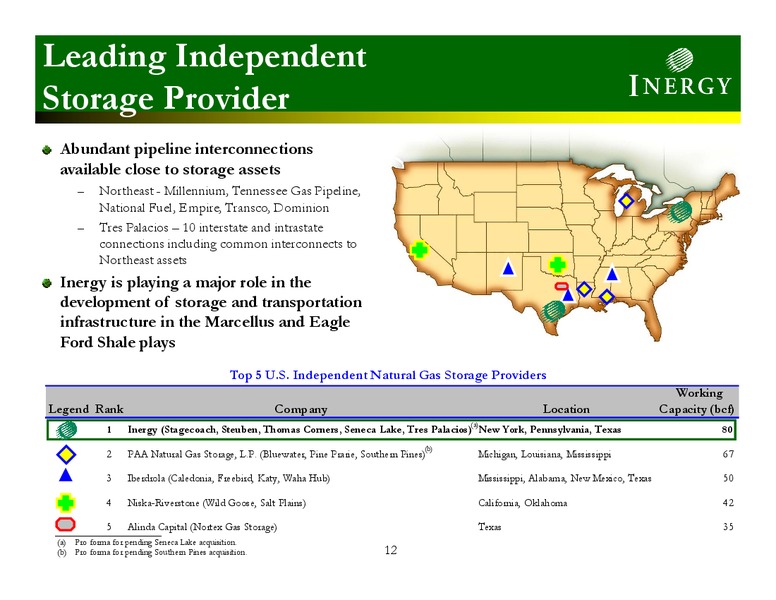This screenshot has height=600, width=776.
Task: Click footnote (a) about Seneca Lake acquisition
Action: coord(147,542)
